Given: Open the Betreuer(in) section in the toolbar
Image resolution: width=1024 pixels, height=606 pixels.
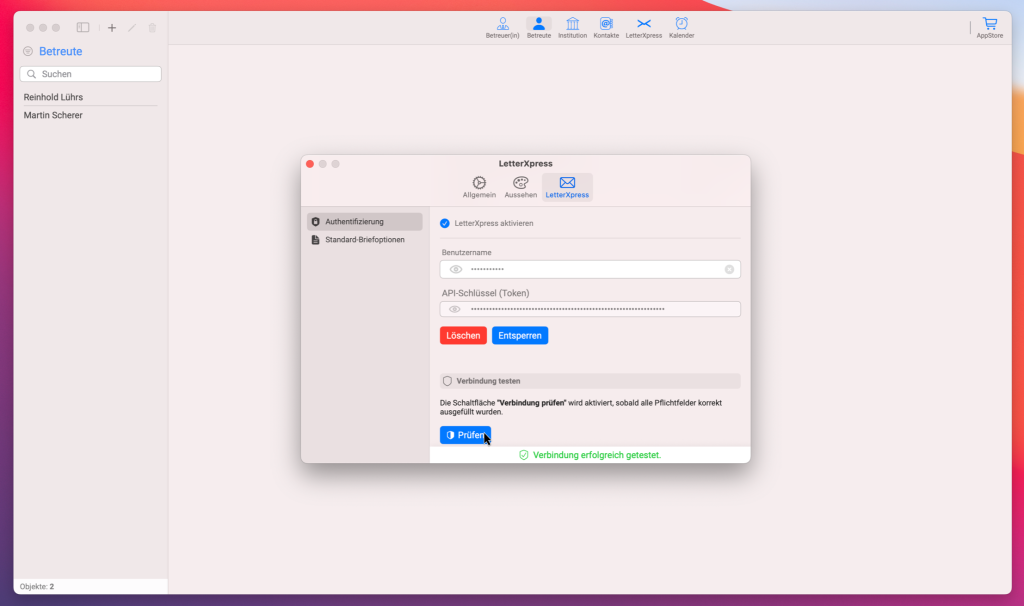Looking at the screenshot, I should tap(502, 28).
